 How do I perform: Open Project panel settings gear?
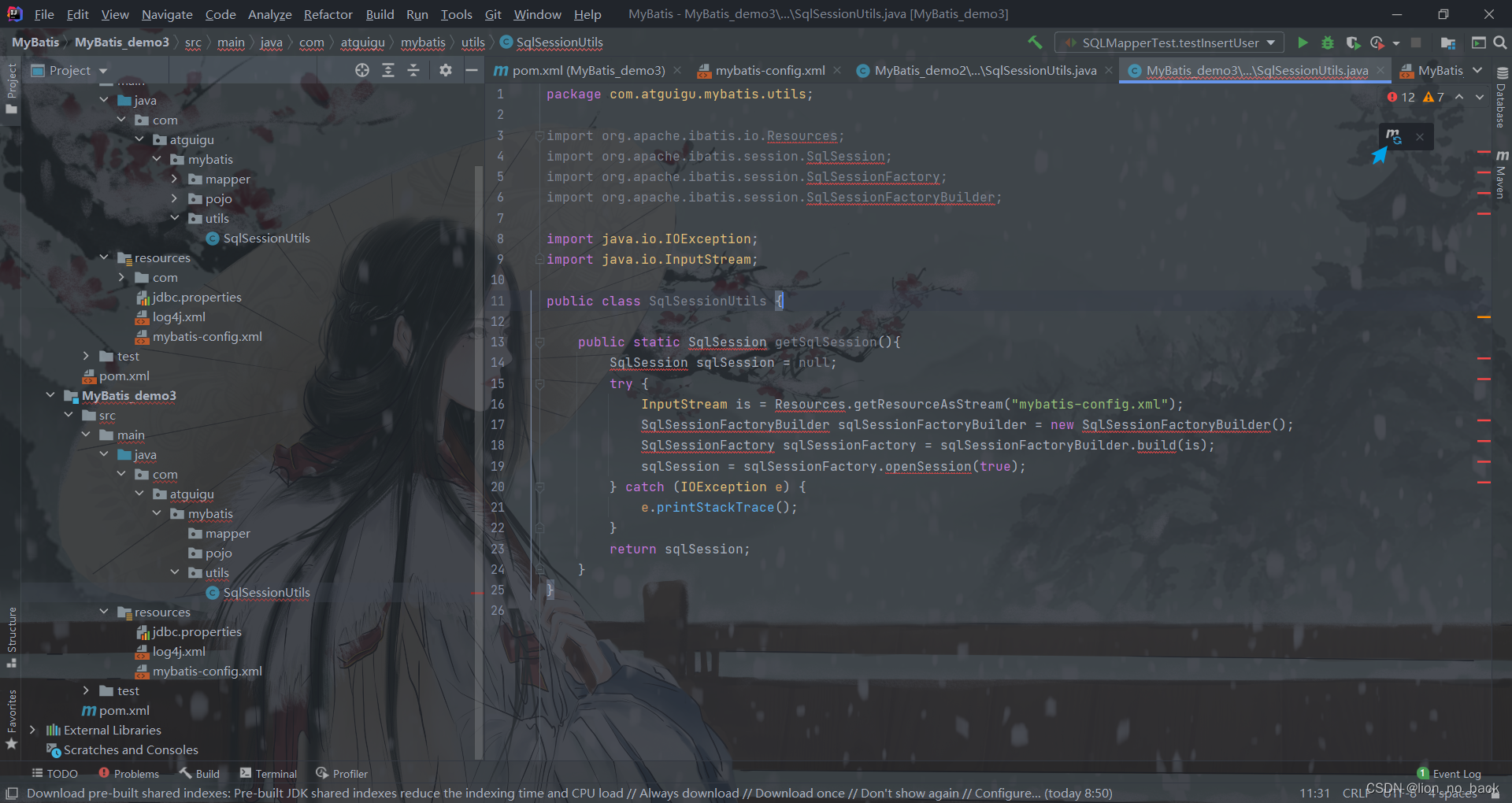[x=446, y=70]
